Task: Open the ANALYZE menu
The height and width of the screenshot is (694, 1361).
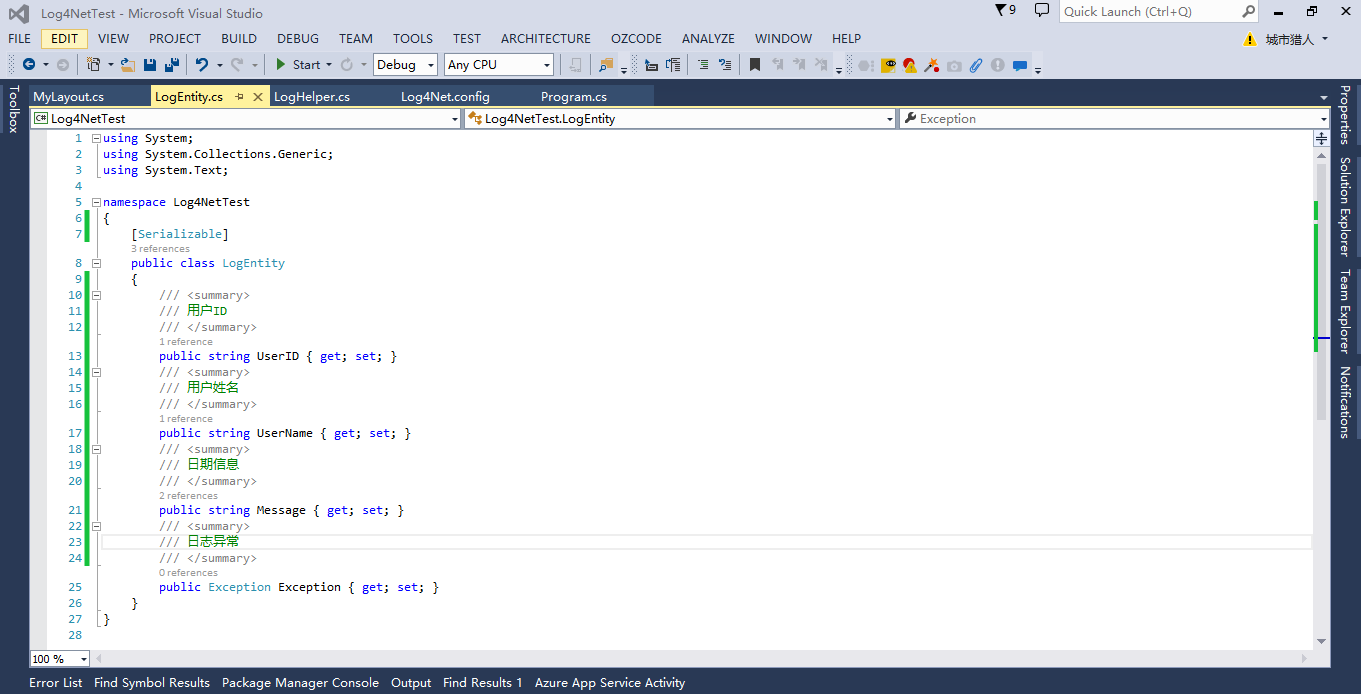Action: pyautogui.click(x=708, y=39)
